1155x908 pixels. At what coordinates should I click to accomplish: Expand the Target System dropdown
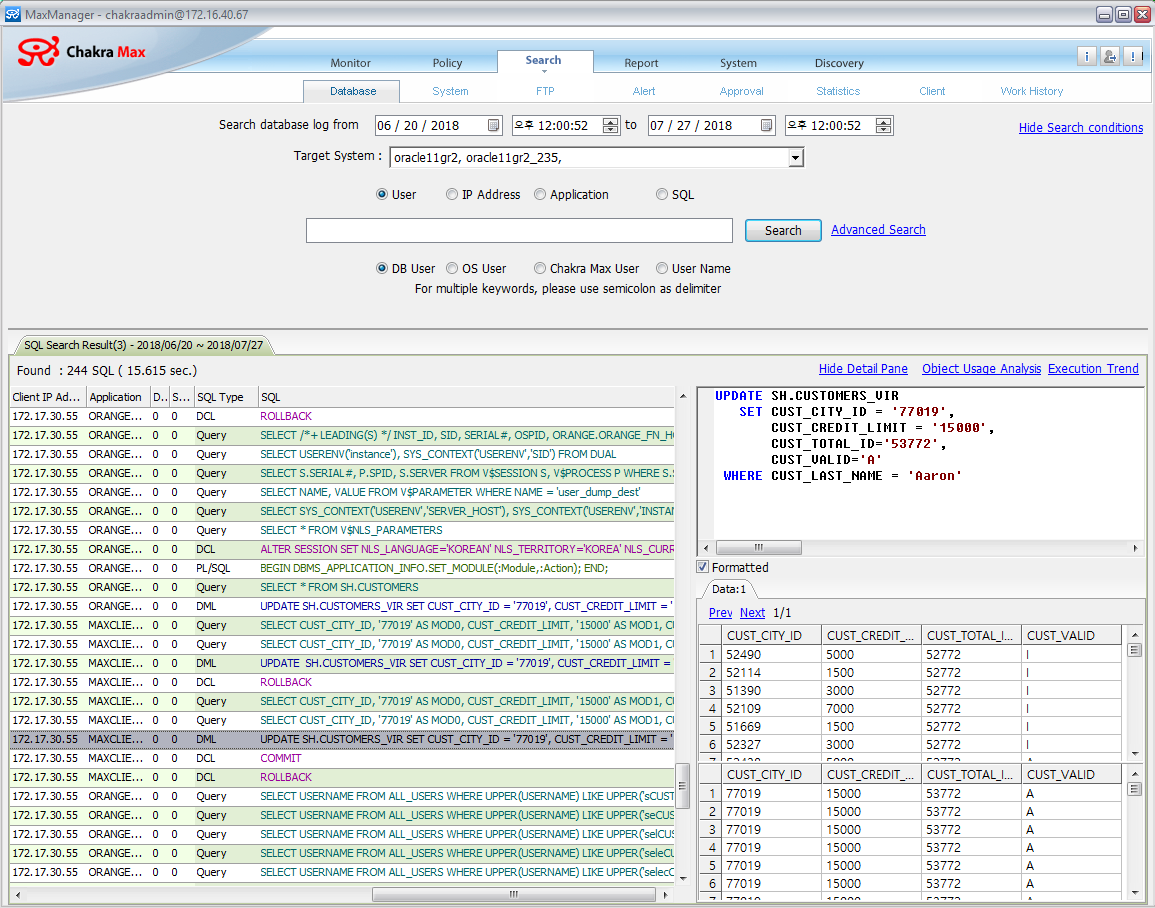pyautogui.click(x=796, y=158)
